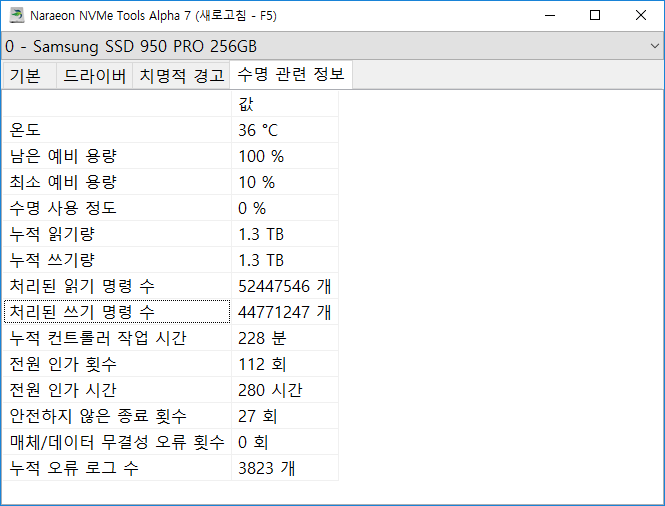Open the 드라이버 tab
The image size is (665, 506).
(94, 75)
